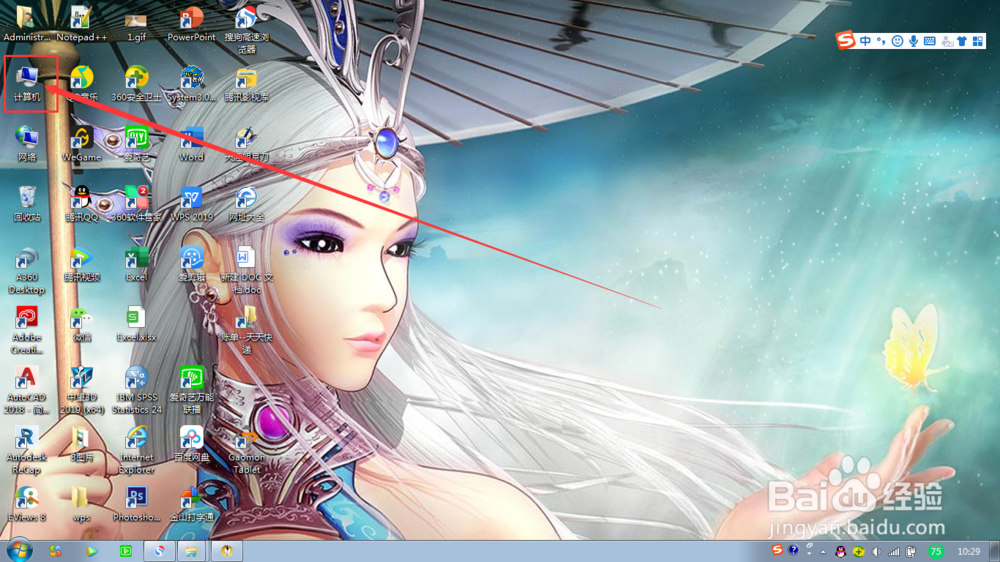Click the media player taskbar icon
The height and width of the screenshot is (562, 1000).
[91, 551]
